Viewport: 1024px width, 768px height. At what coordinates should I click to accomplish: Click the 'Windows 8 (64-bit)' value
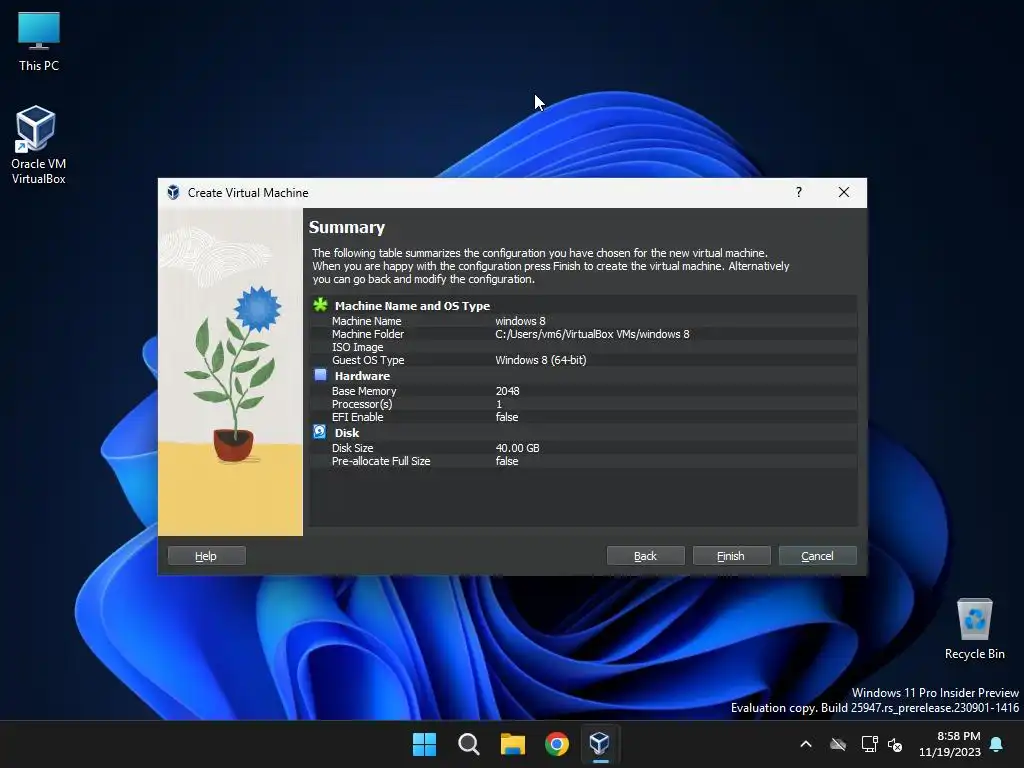541,360
